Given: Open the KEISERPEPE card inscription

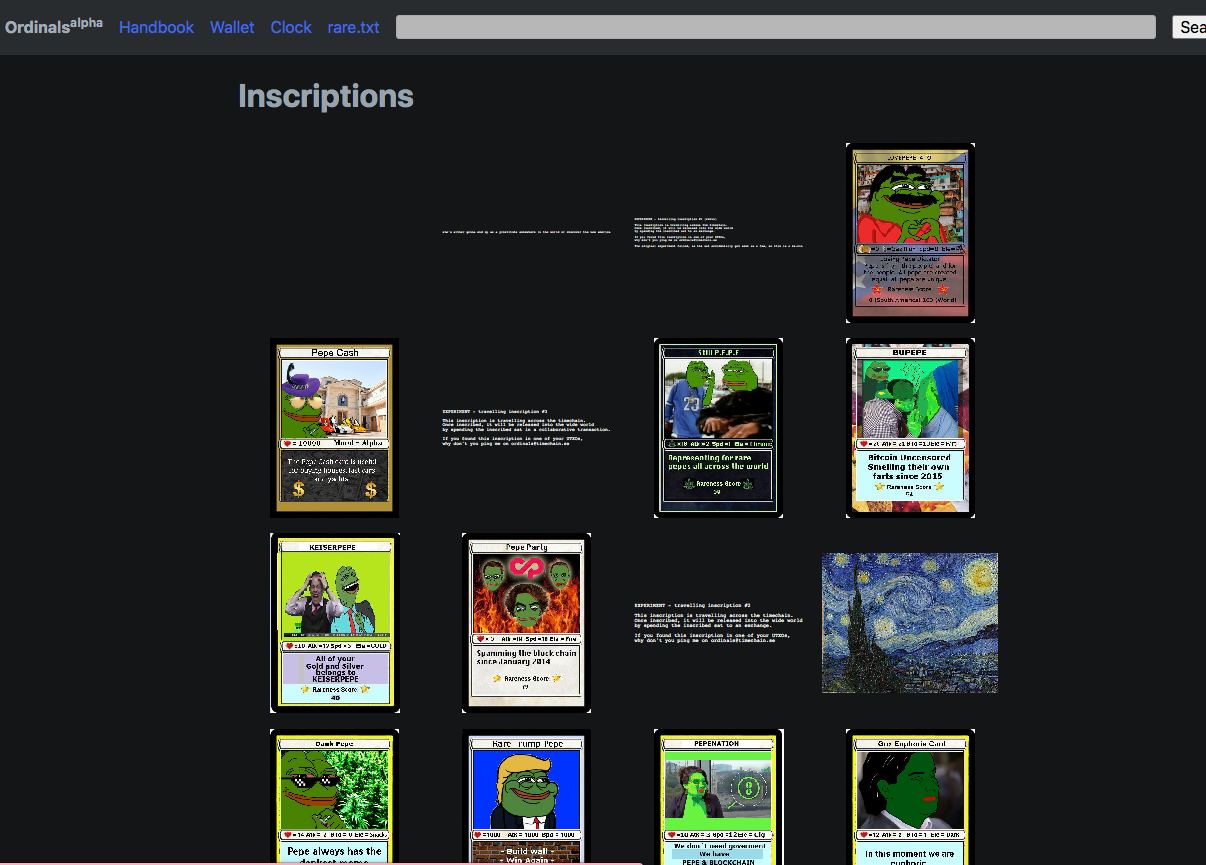Looking at the screenshot, I should pos(334,623).
